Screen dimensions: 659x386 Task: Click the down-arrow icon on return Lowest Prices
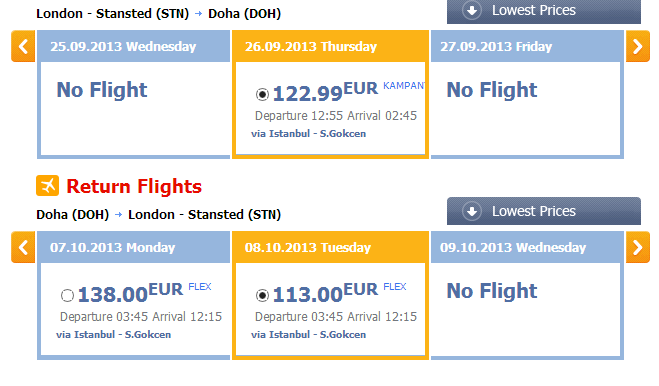tap(472, 211)
